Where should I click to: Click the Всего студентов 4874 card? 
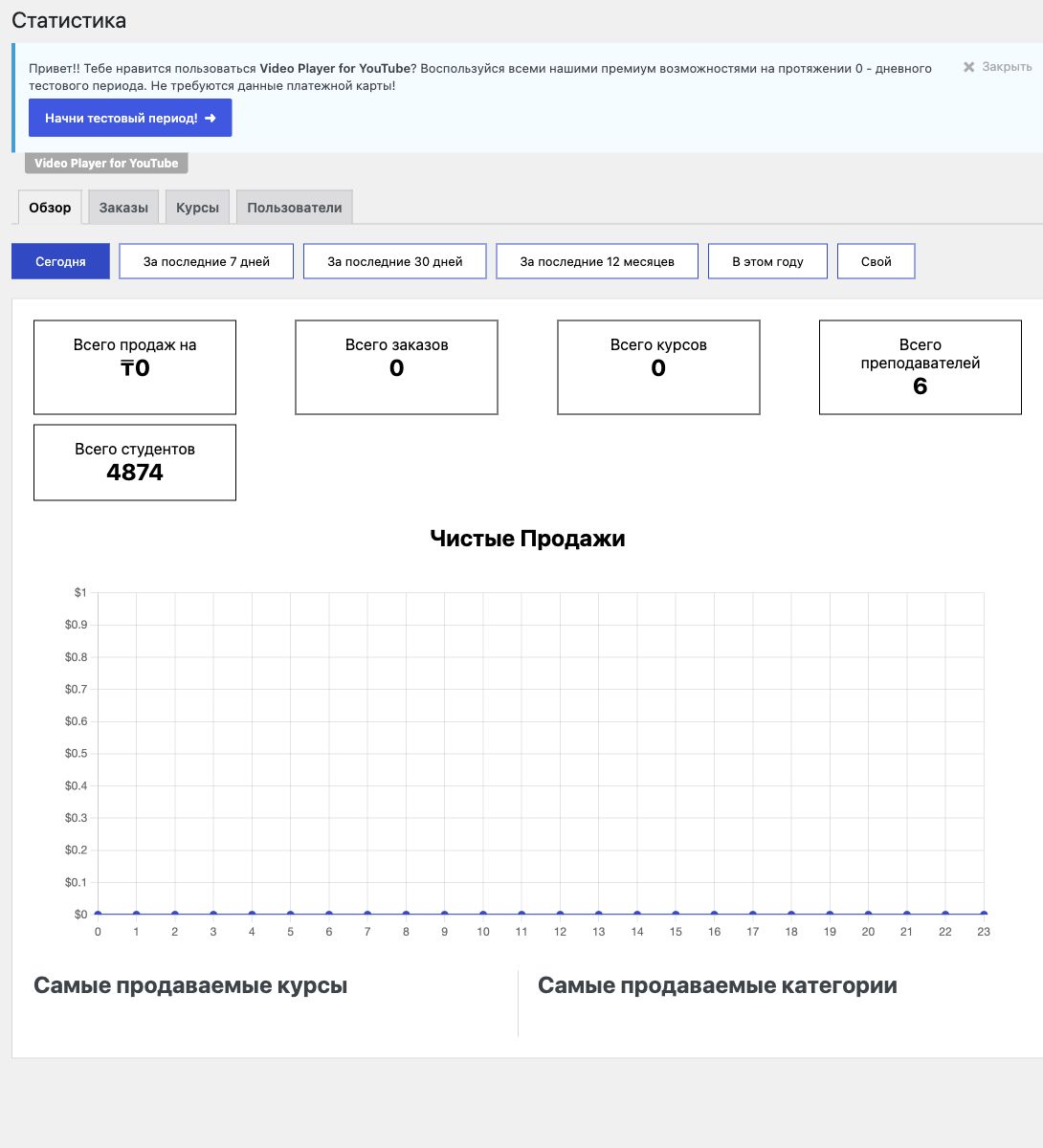(135, 462)
